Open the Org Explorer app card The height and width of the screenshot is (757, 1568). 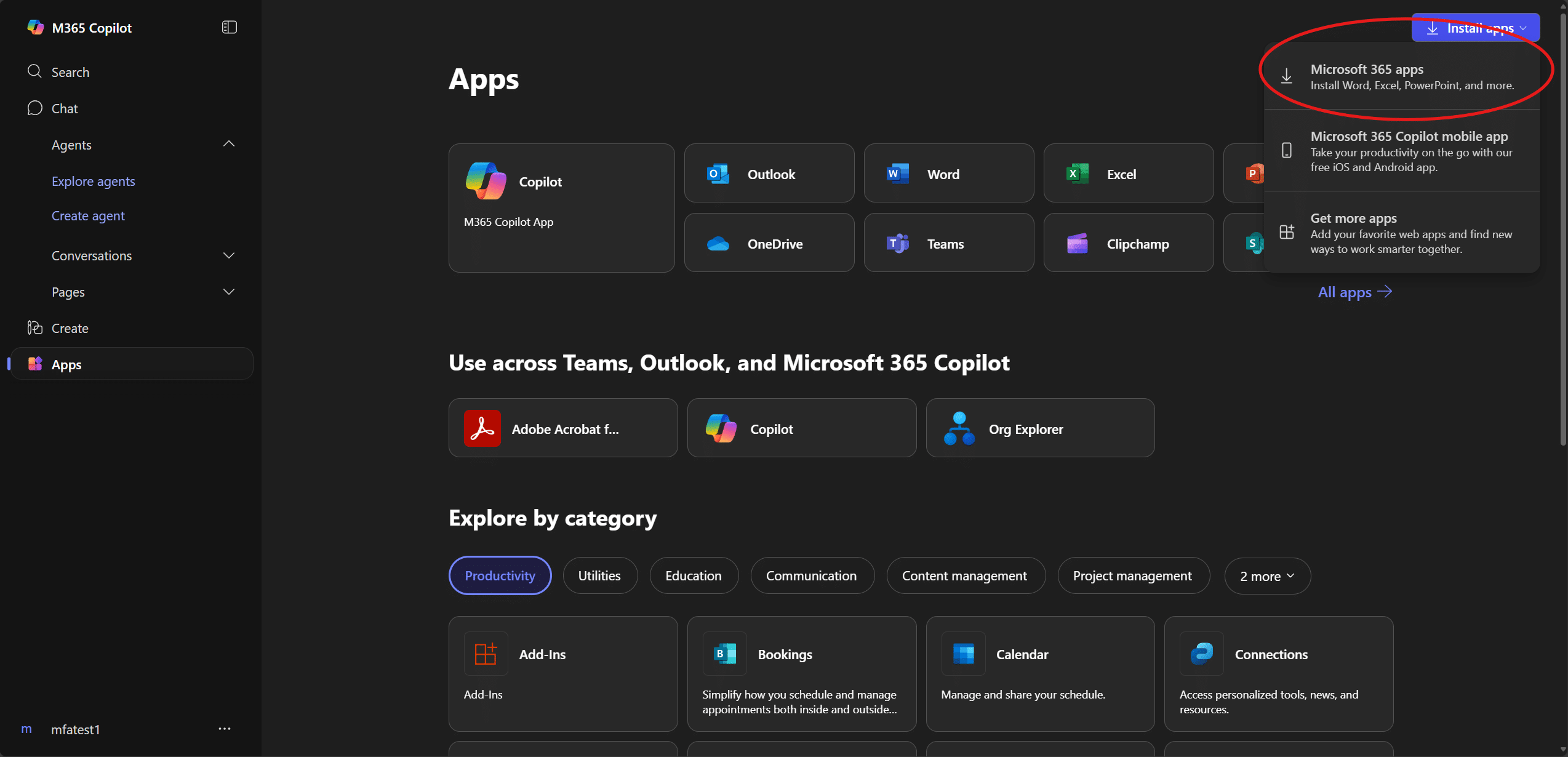click(1039, 428)
